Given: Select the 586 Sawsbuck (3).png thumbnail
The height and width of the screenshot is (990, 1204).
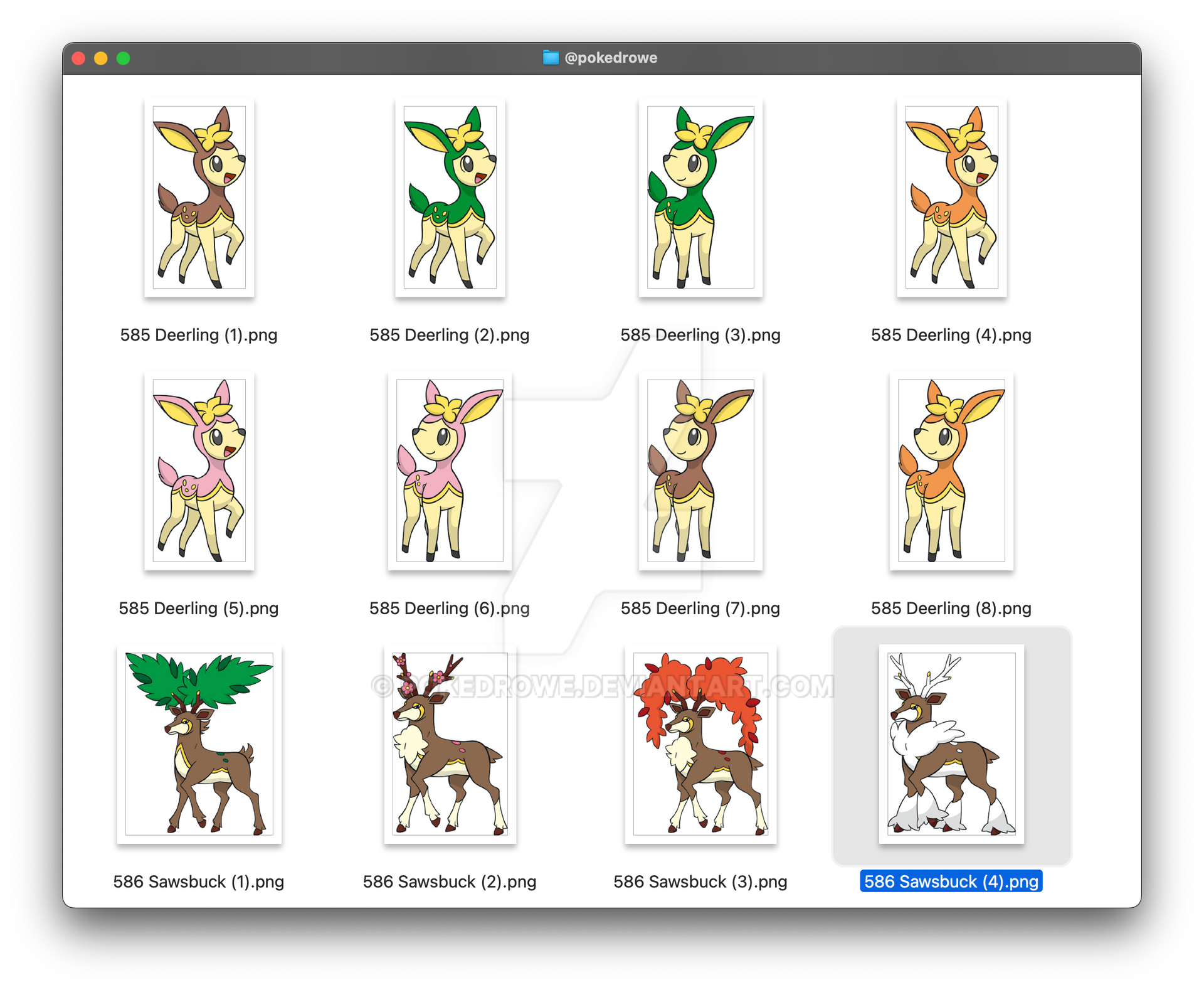Looking at the screenshot, I should point(700,744).
